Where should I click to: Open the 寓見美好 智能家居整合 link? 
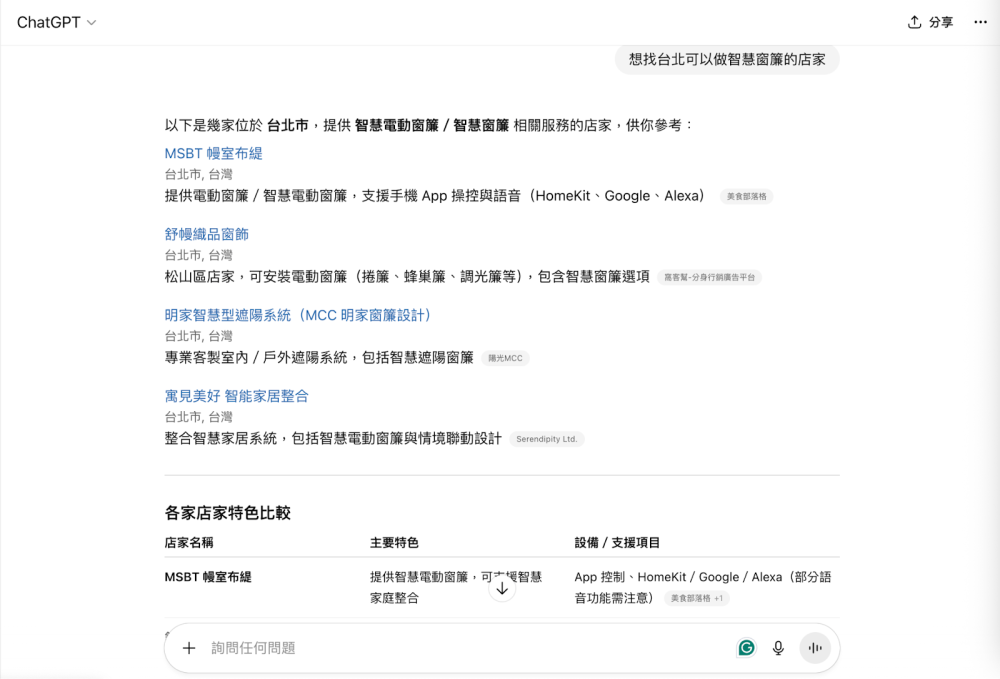[236, 396]
